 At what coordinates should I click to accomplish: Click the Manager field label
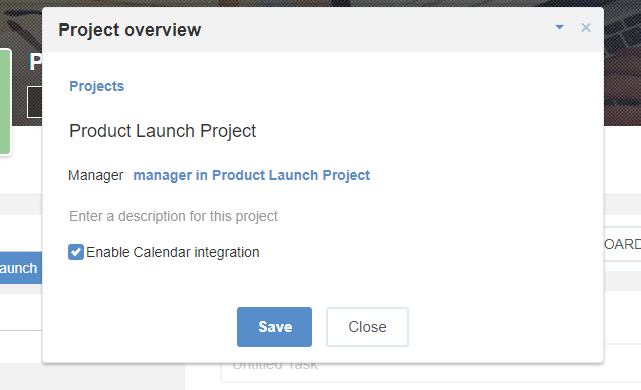click(x=96, y=175)
